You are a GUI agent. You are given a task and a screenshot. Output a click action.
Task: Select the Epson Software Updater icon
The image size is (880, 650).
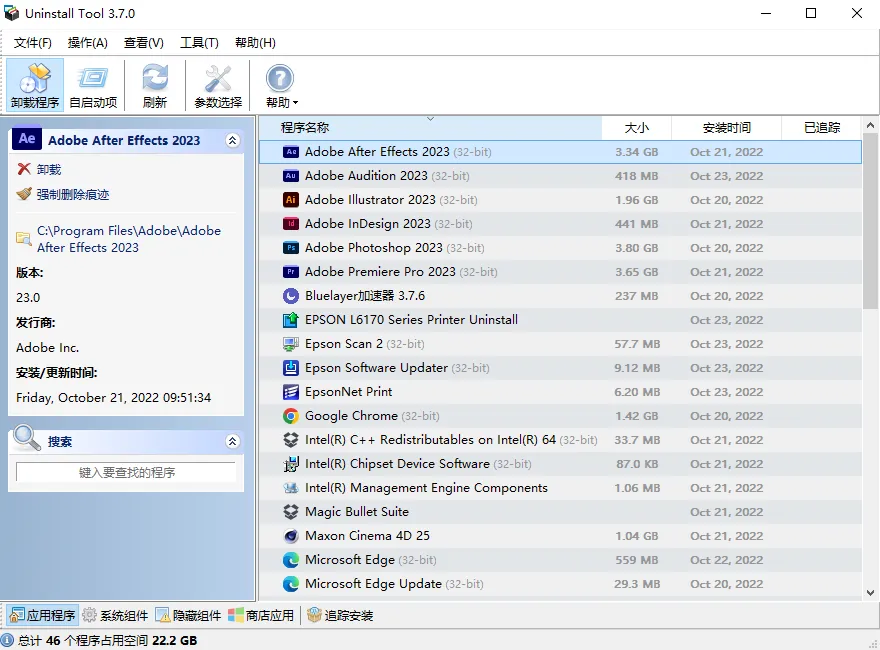291,368
